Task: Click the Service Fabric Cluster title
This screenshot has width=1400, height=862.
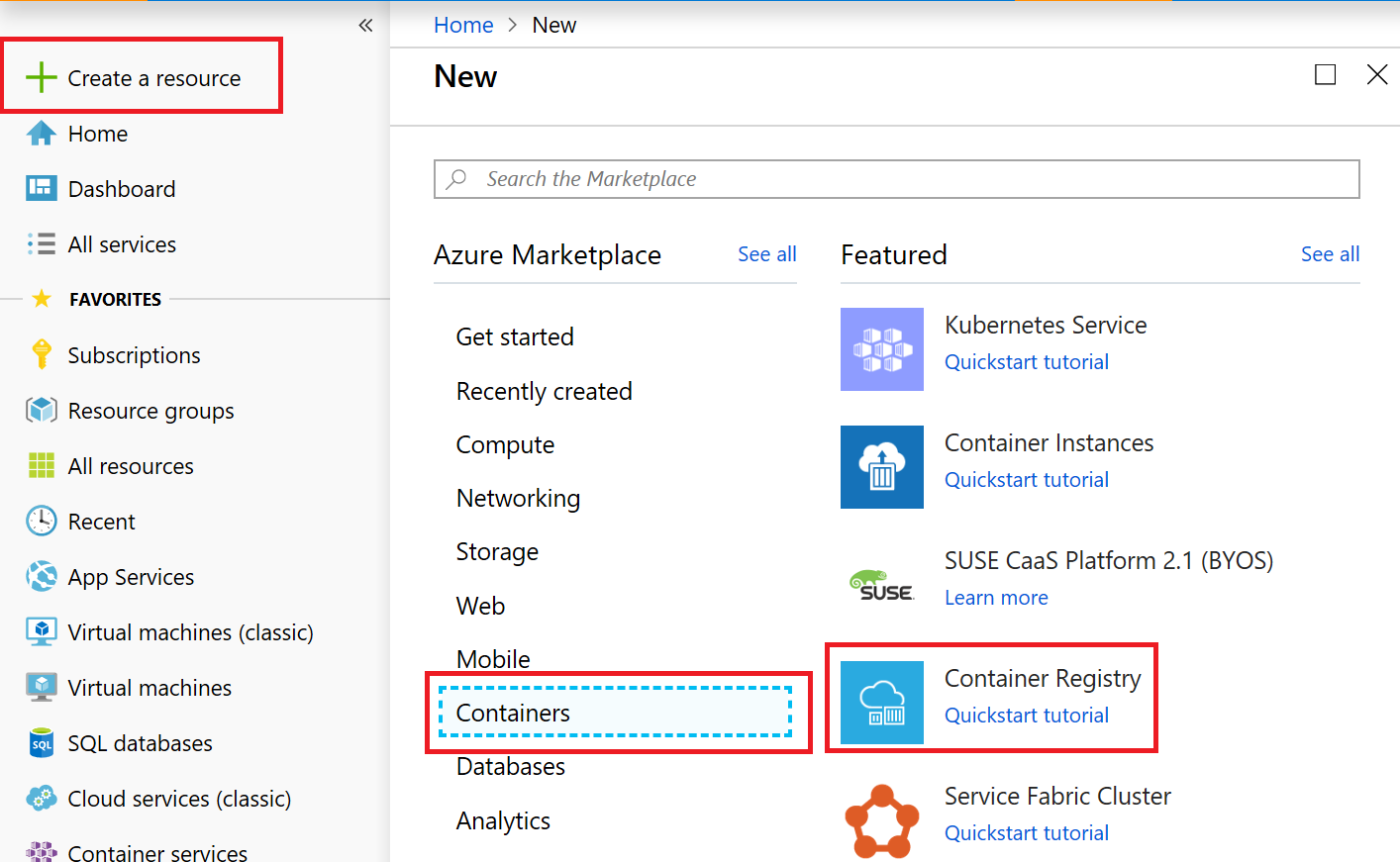Action: coord(1057,796)
